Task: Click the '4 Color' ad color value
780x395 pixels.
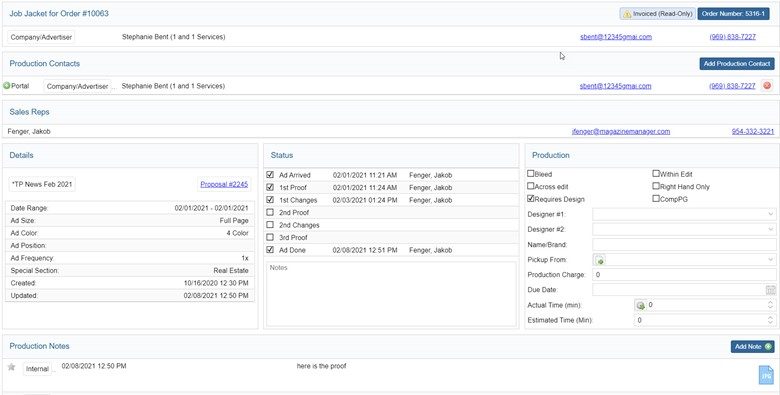Action: coord(237,233)
